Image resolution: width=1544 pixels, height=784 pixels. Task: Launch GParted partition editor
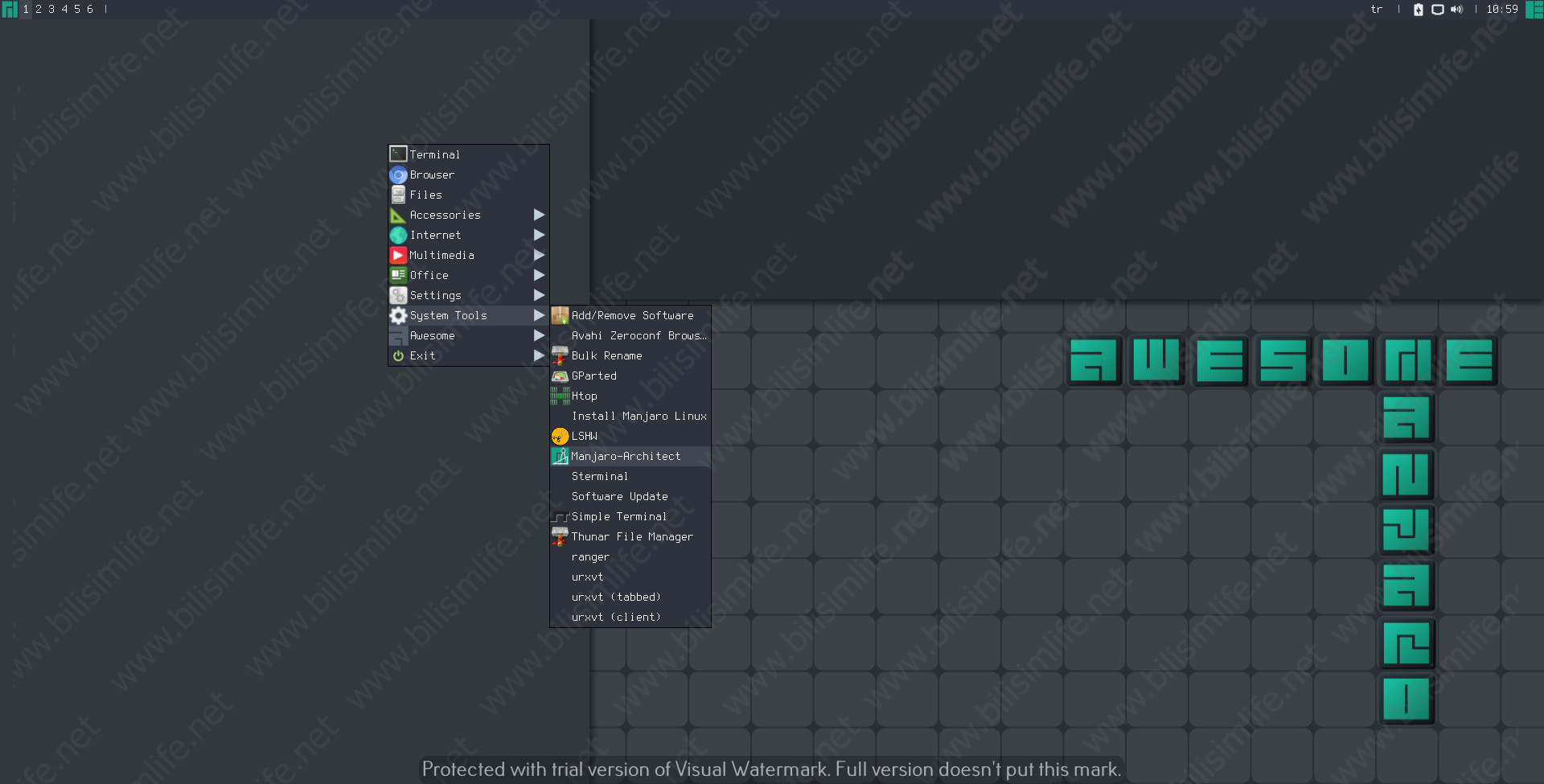630,376
